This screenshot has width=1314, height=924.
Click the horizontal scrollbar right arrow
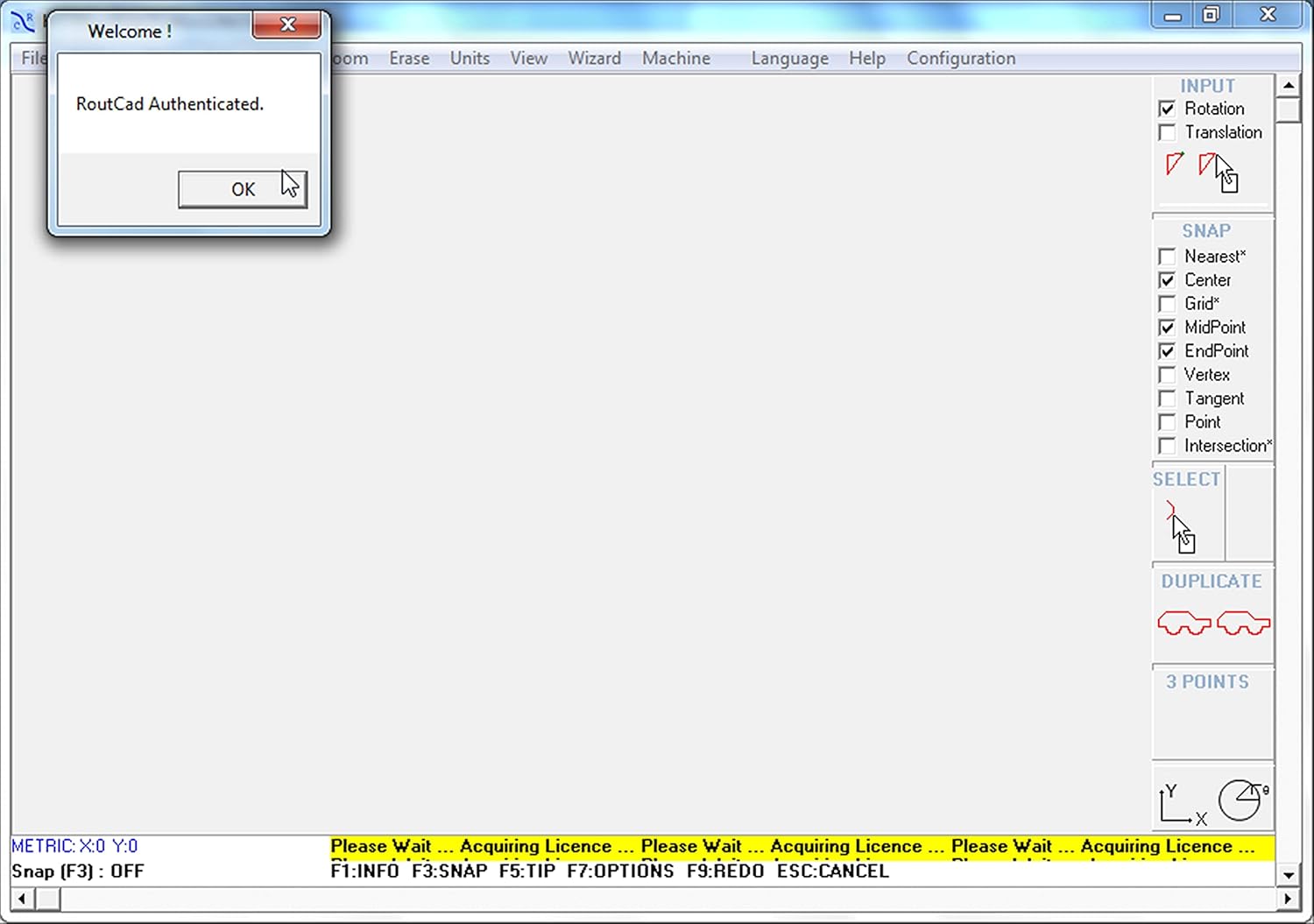click(x=1288, y=899)
